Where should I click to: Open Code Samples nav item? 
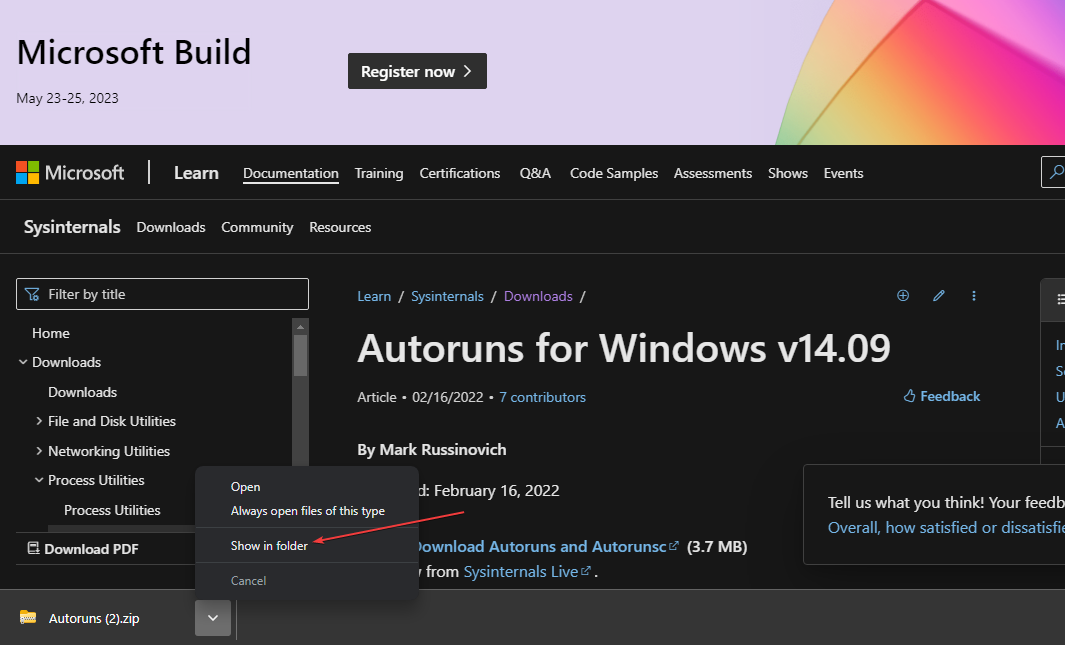pyautogui.click(x=614, y=173)
